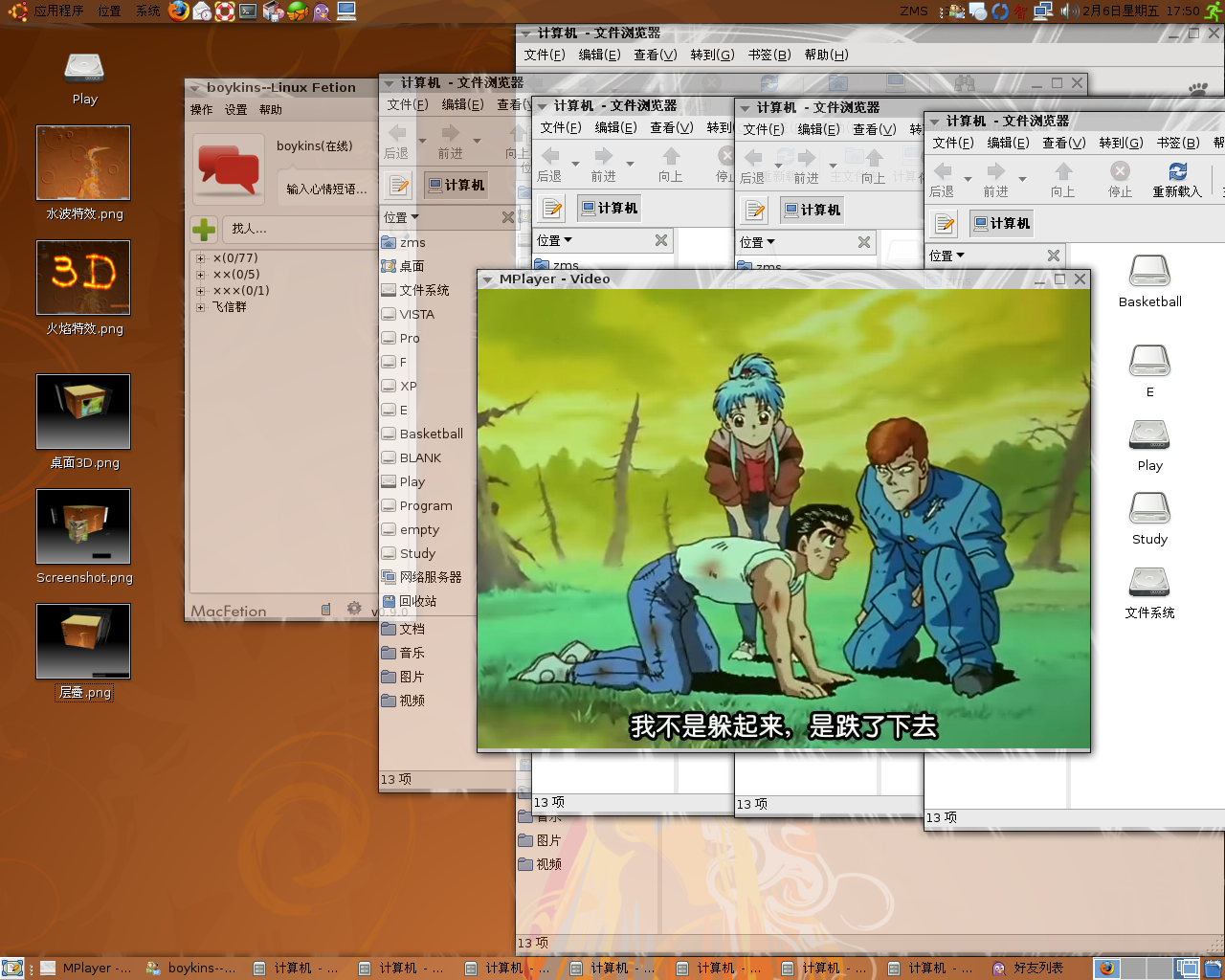Open the purple Pidgin launcher in the top panel
This screenshot has width=1225, height=980.
pyautogui.click(x=322, y=11)
